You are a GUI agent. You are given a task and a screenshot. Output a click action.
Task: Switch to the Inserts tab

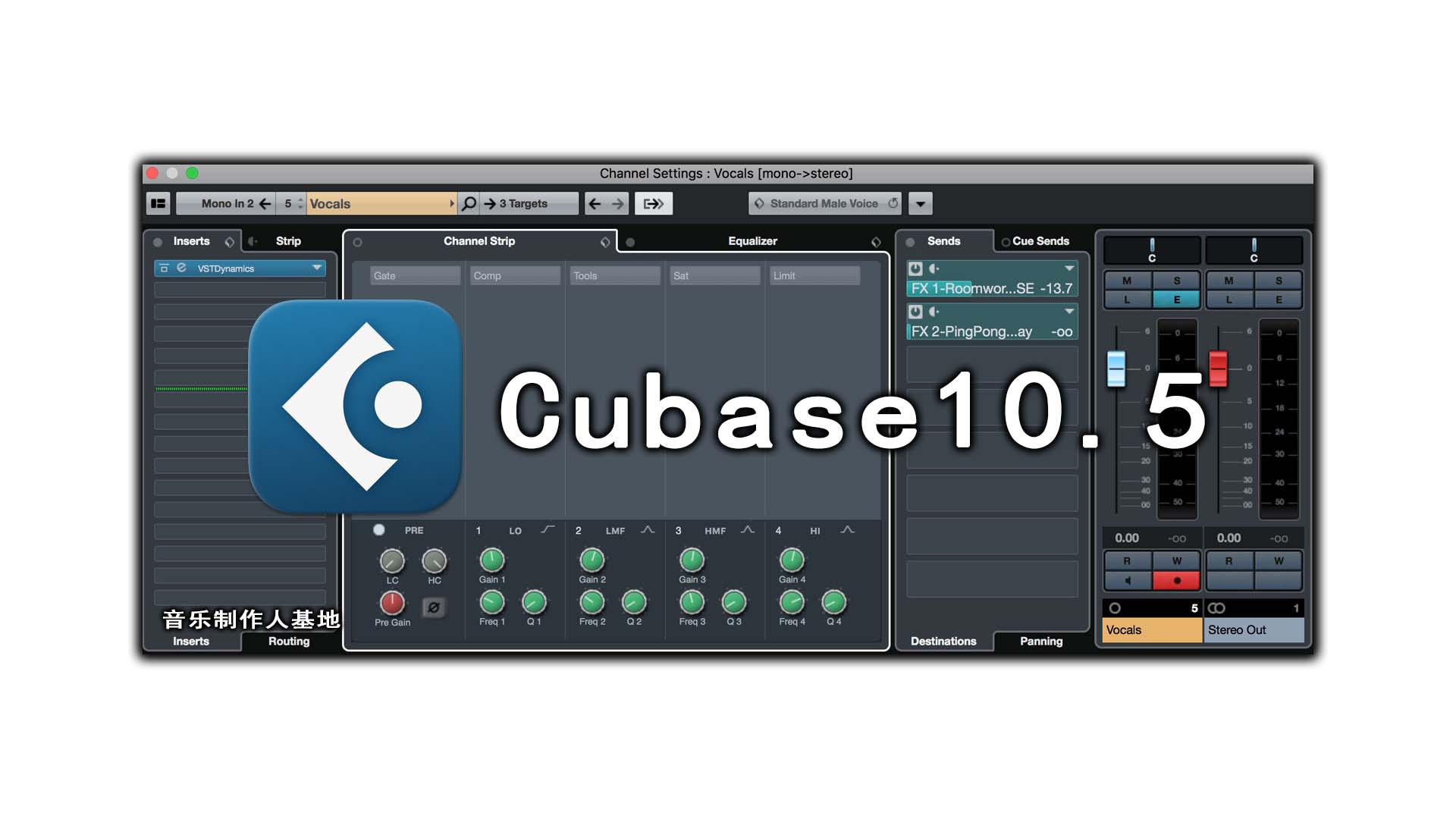point(192,640)
